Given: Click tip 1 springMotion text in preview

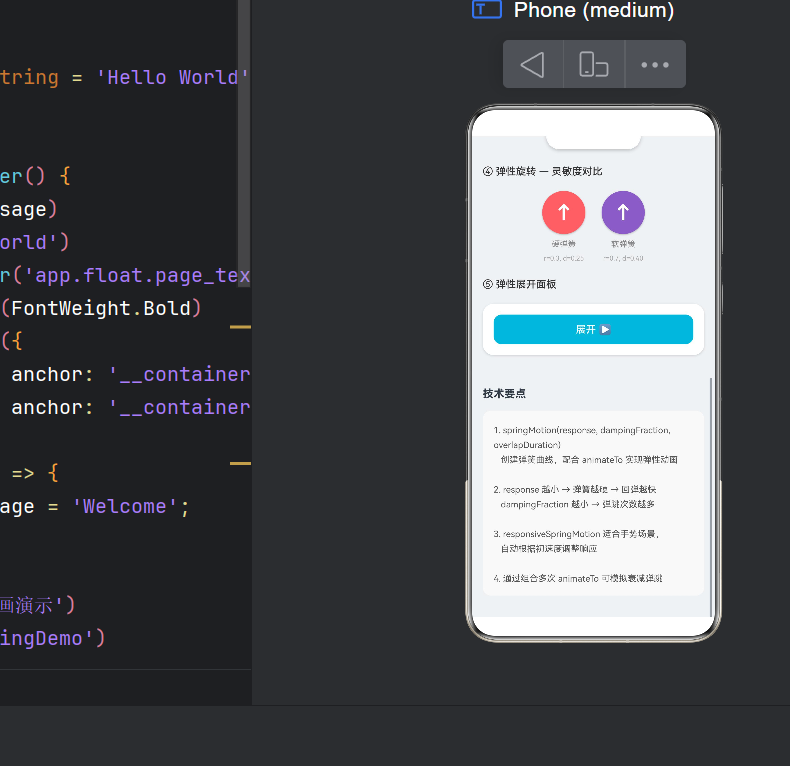Looking at the screenshot, I should click(x=585, y=444).
